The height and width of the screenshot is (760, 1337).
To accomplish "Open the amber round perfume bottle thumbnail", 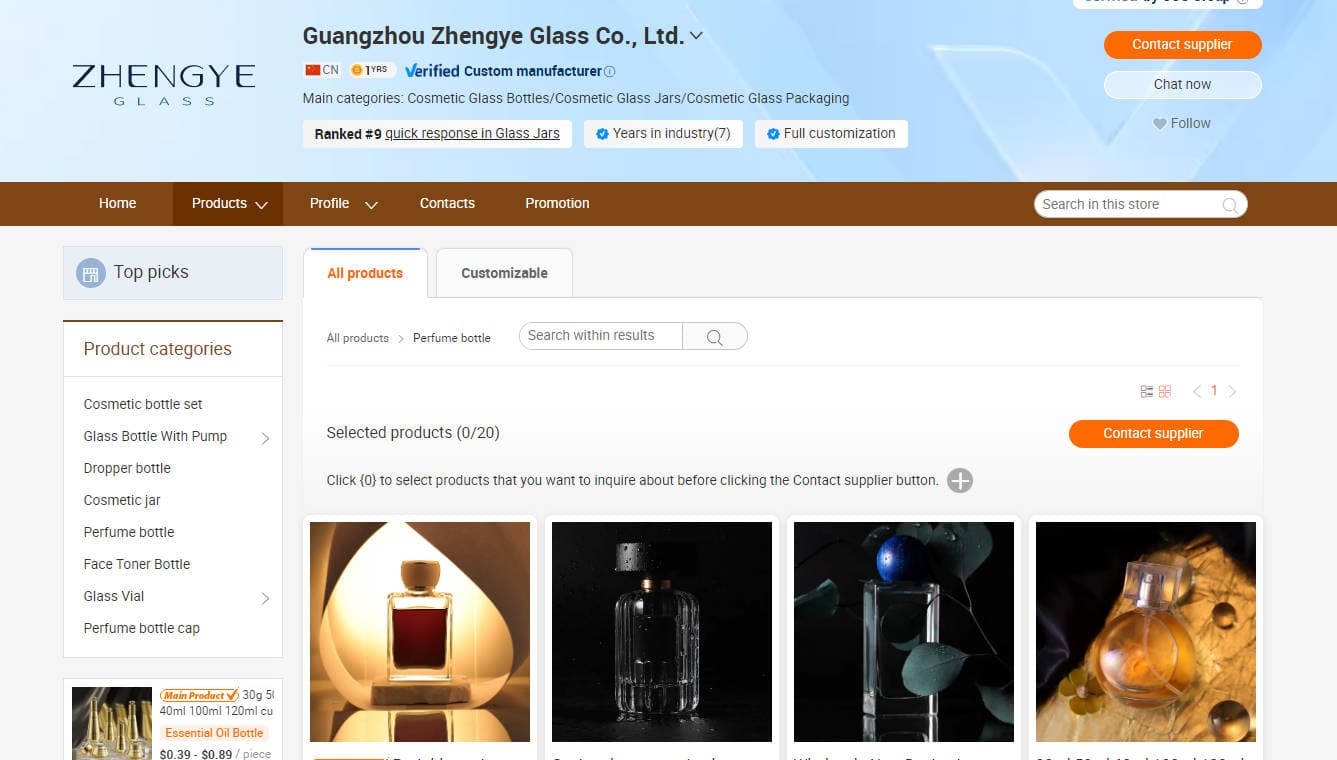I will (x=1146, y=632).
